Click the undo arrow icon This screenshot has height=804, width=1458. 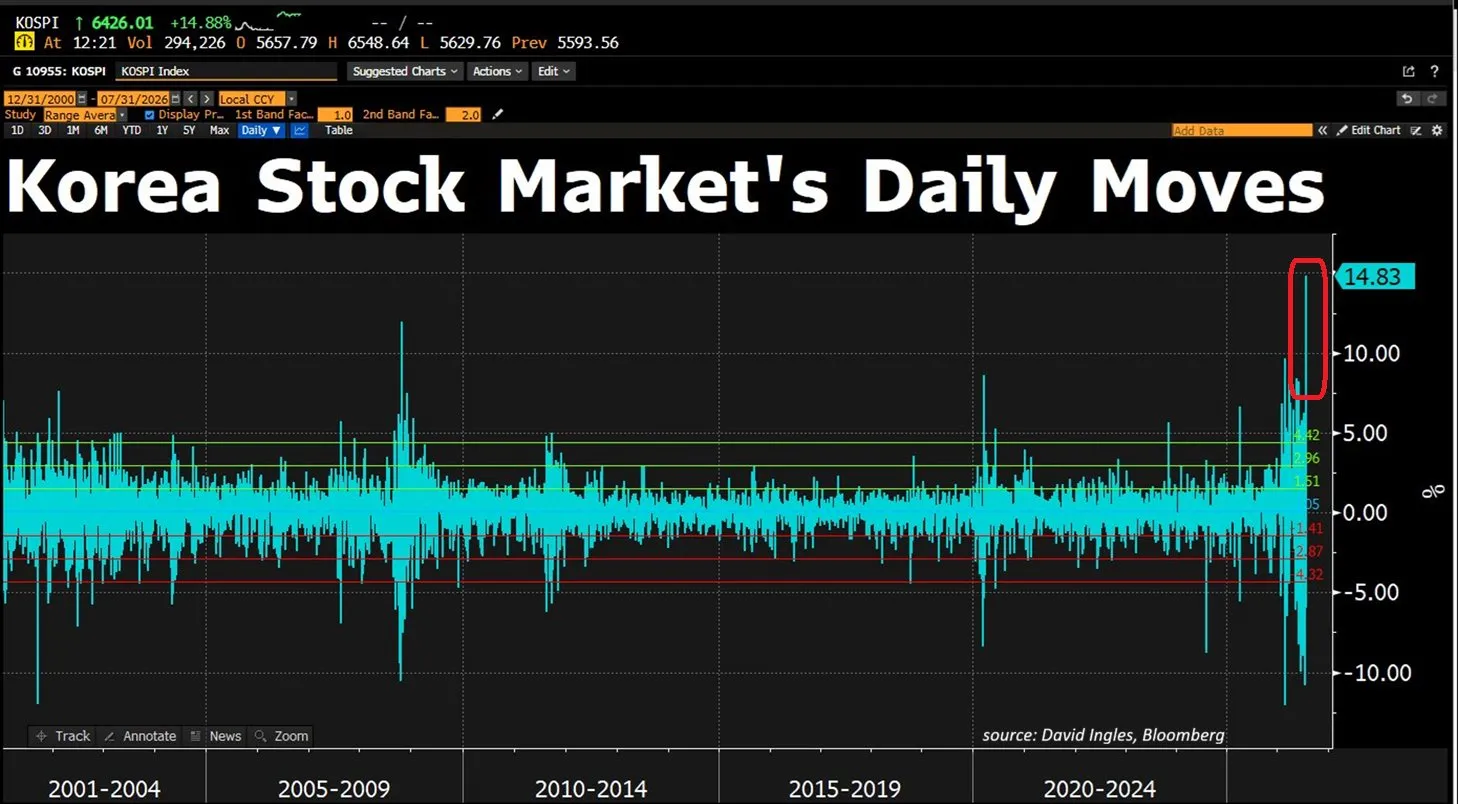click(x=1408, y=98)
